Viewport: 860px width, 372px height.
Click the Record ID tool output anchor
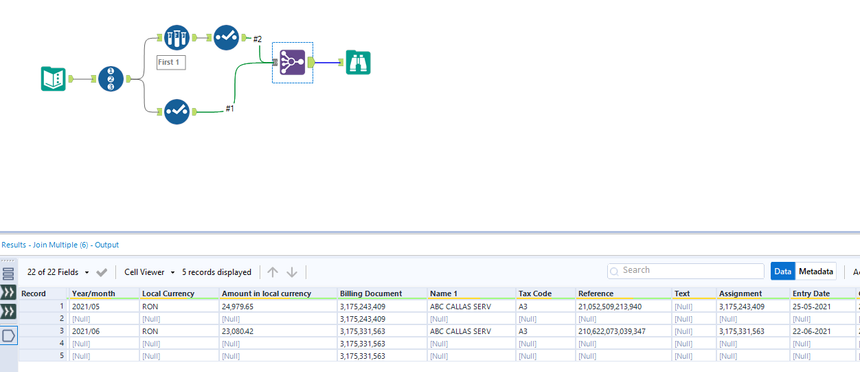(x=128, y=79)
